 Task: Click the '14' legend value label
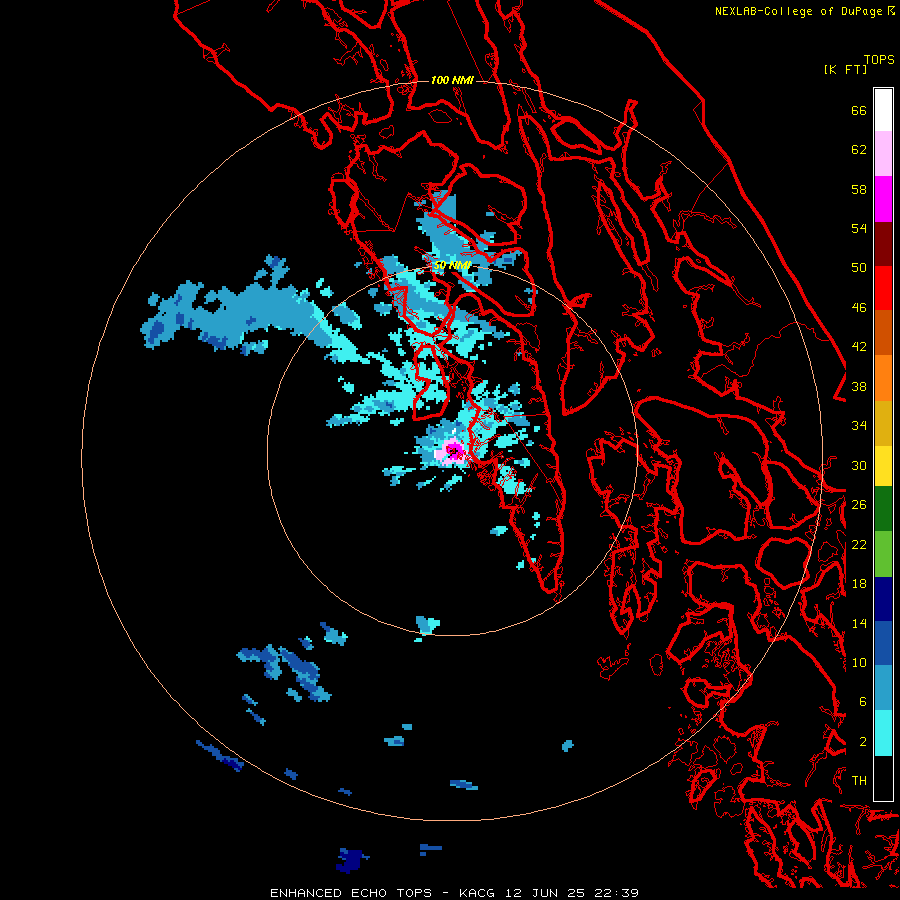[x=859, y=623]
